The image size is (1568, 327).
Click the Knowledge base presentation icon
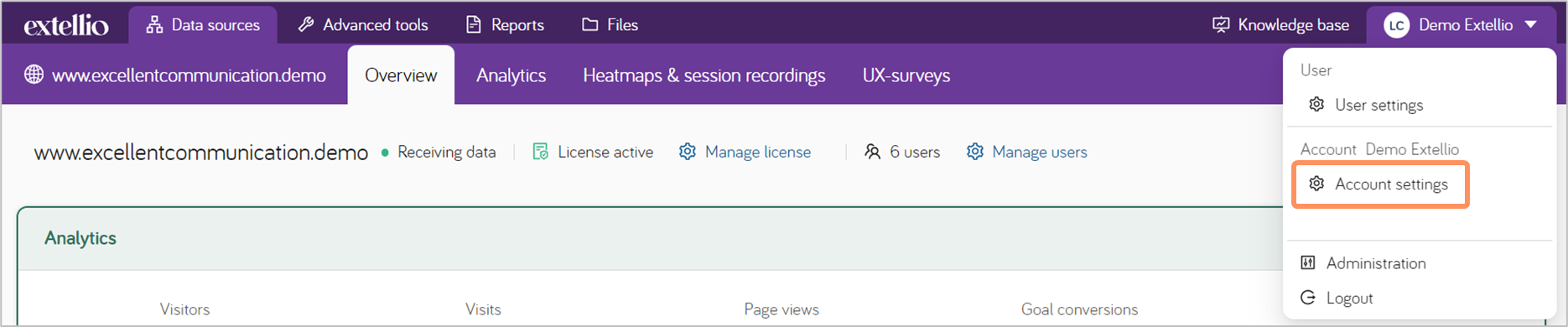pyautogui.click(x=1221, y=25)
